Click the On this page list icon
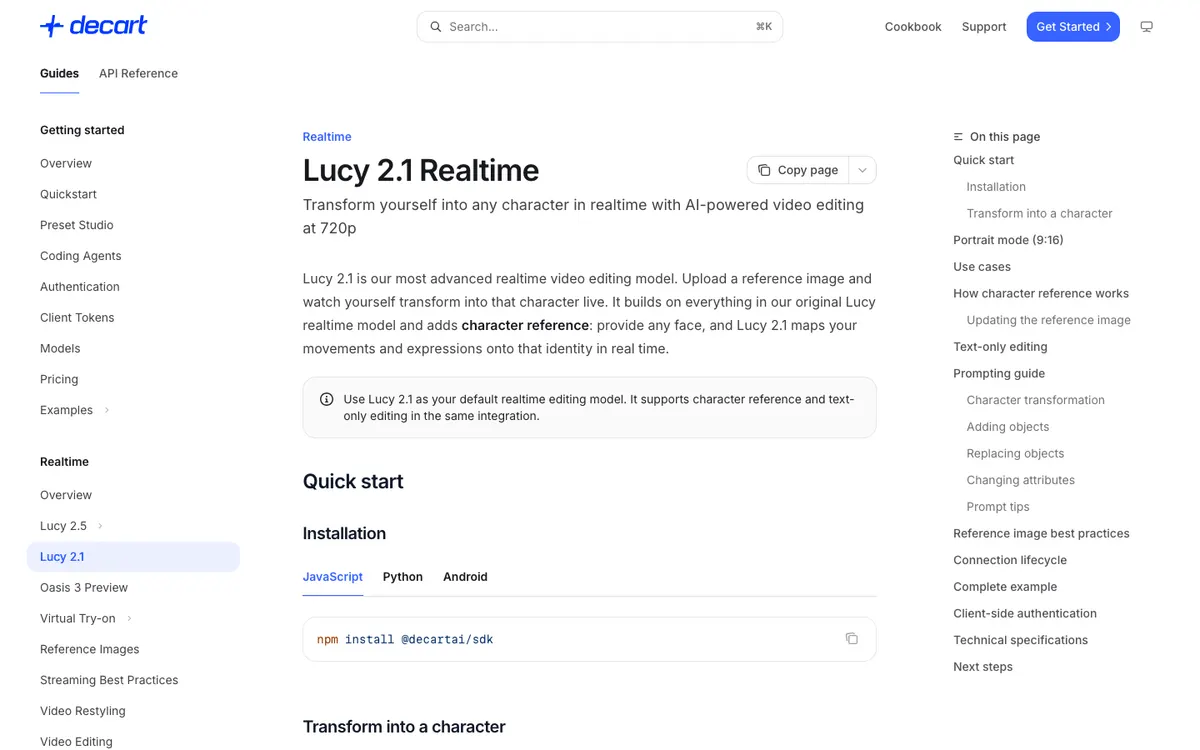Screen dimensions: 1200x750 [958, 137]
